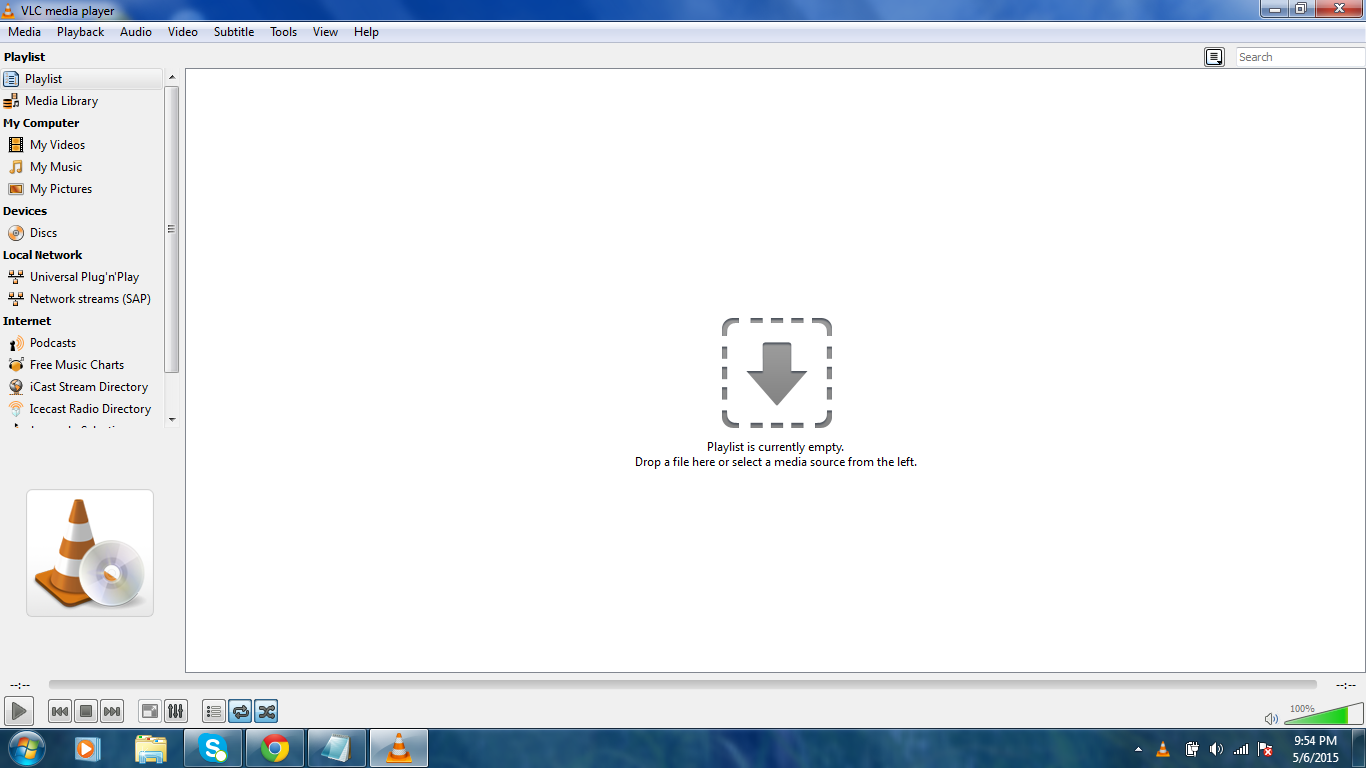Switch to the notepad-like app in taskbar
Image resolution: width=1366 pixels, height=768 pixels.
pos(337,748)
